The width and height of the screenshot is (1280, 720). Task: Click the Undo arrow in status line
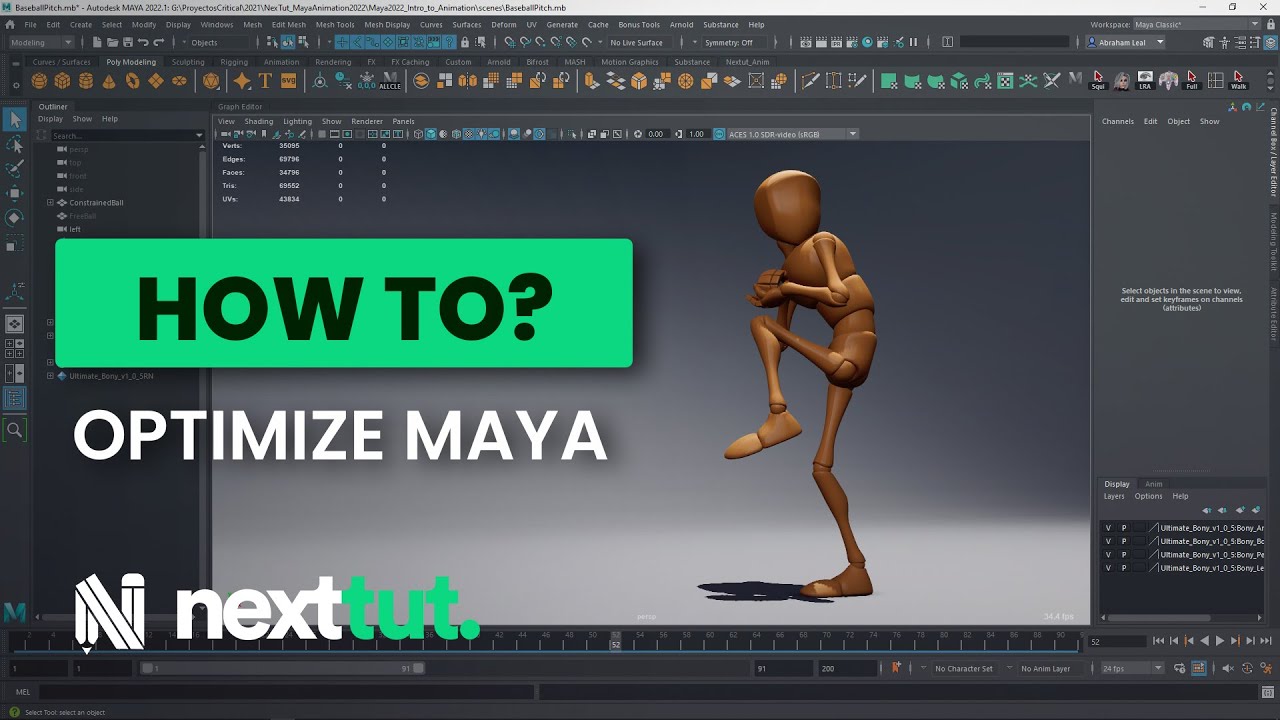click(143, 42)
